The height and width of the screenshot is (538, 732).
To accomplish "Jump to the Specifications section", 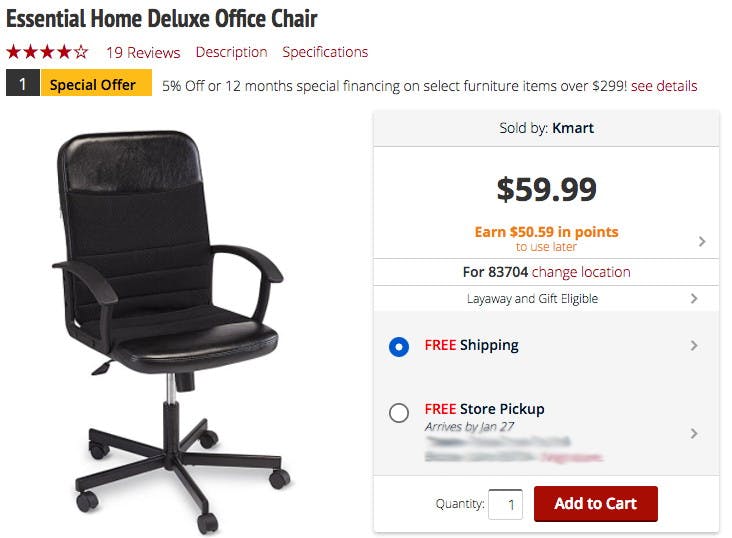I will [x=325, y=52].
